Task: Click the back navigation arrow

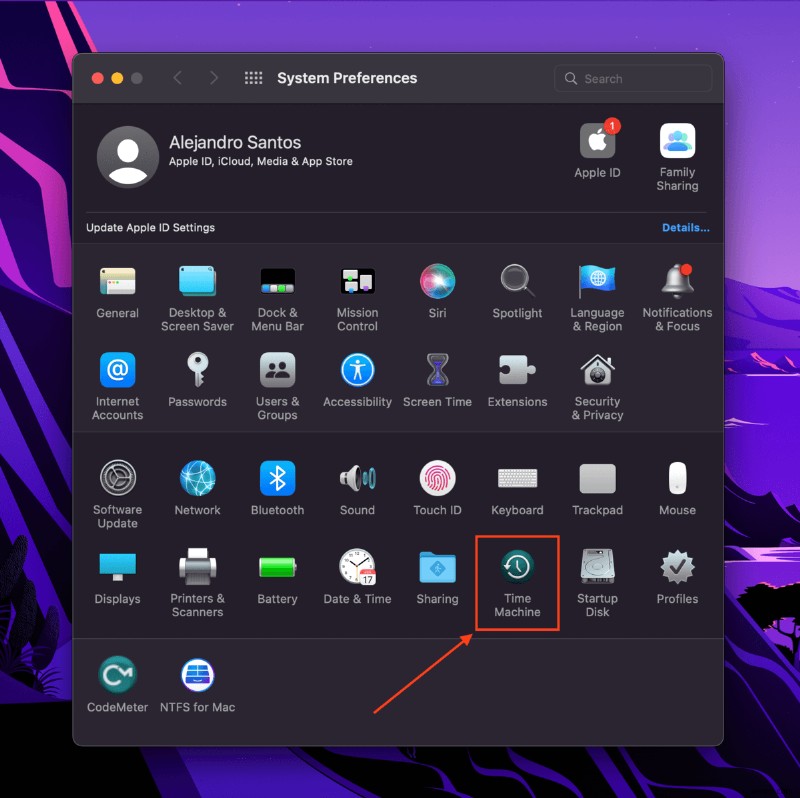Action: click(179, 78)
